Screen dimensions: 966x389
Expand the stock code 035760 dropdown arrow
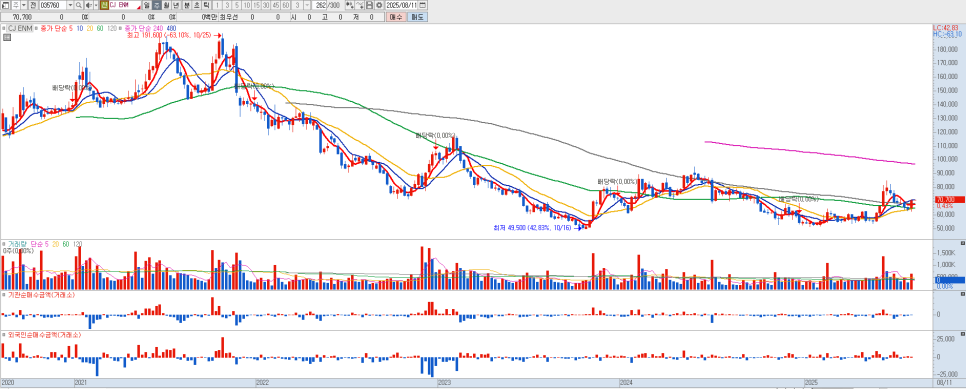click(70, 5)
